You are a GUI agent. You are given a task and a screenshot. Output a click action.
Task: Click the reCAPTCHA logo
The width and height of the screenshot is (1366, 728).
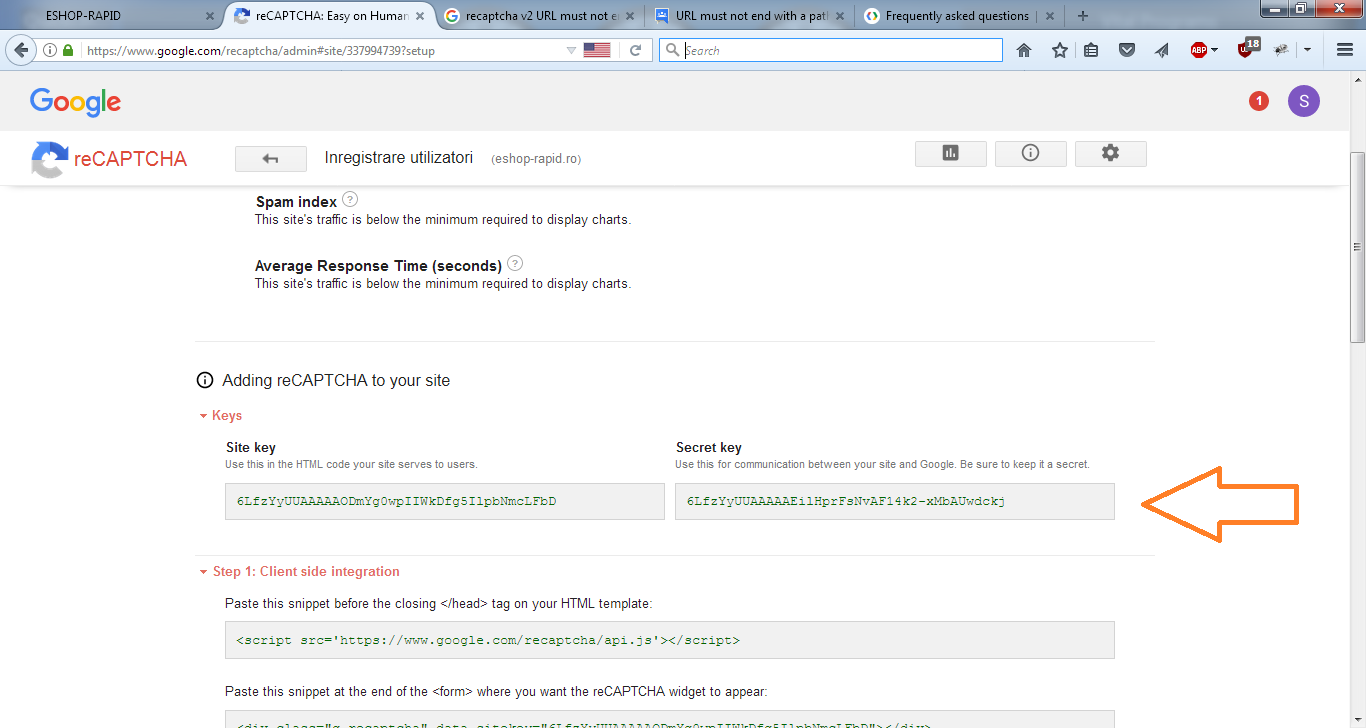(109, 159)
